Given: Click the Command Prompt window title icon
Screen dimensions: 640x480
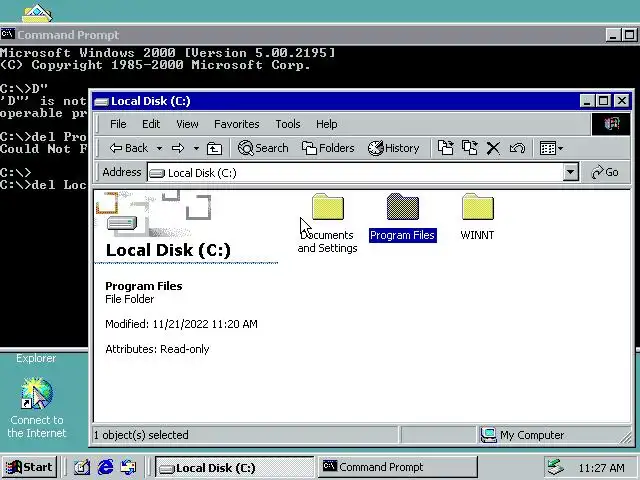Looking at the screenshot, I should (7, 34).
